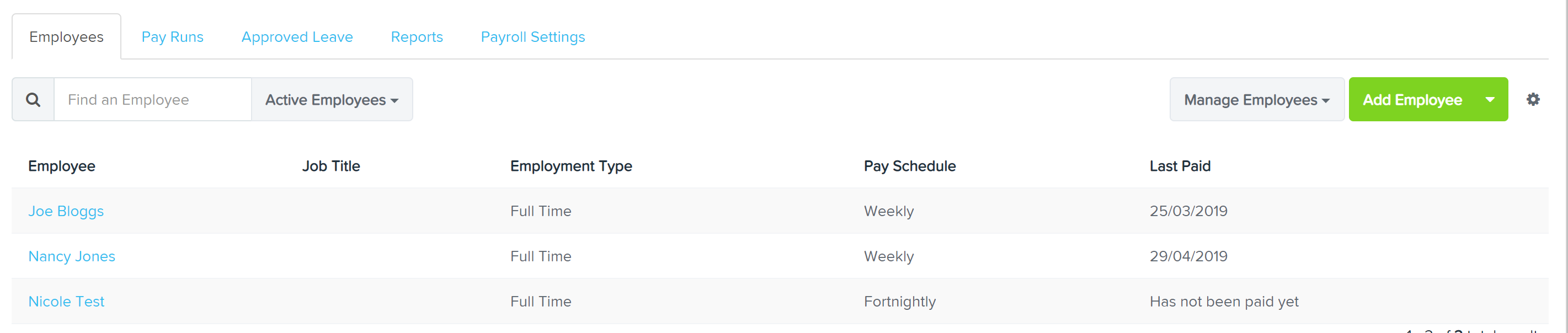This screenshot has width=1568, height=333.
Task: Go to the Payroll Settings tab
Action: click(532, 37)
